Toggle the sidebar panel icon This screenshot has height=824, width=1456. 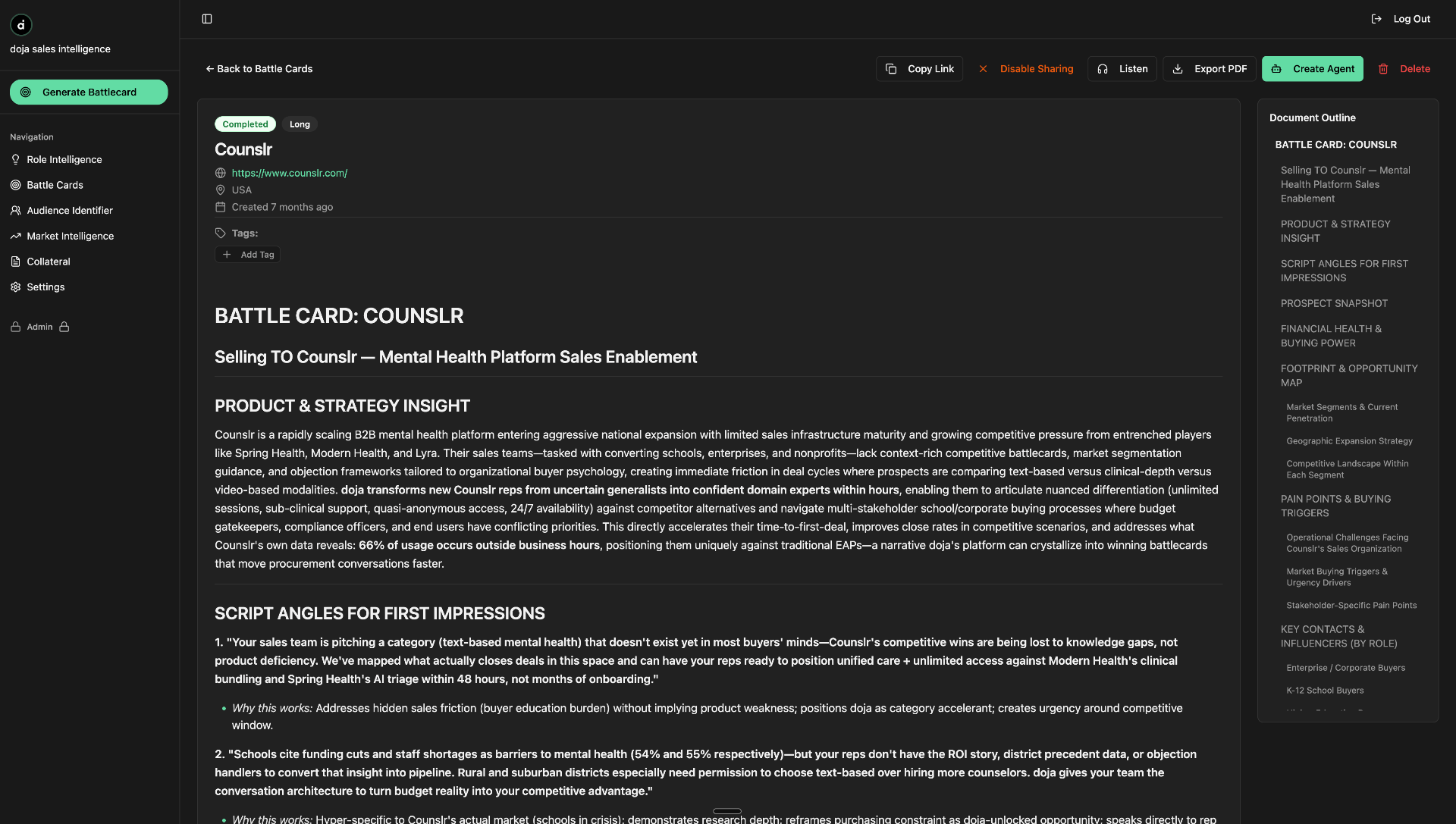click(x=207, y=19)
